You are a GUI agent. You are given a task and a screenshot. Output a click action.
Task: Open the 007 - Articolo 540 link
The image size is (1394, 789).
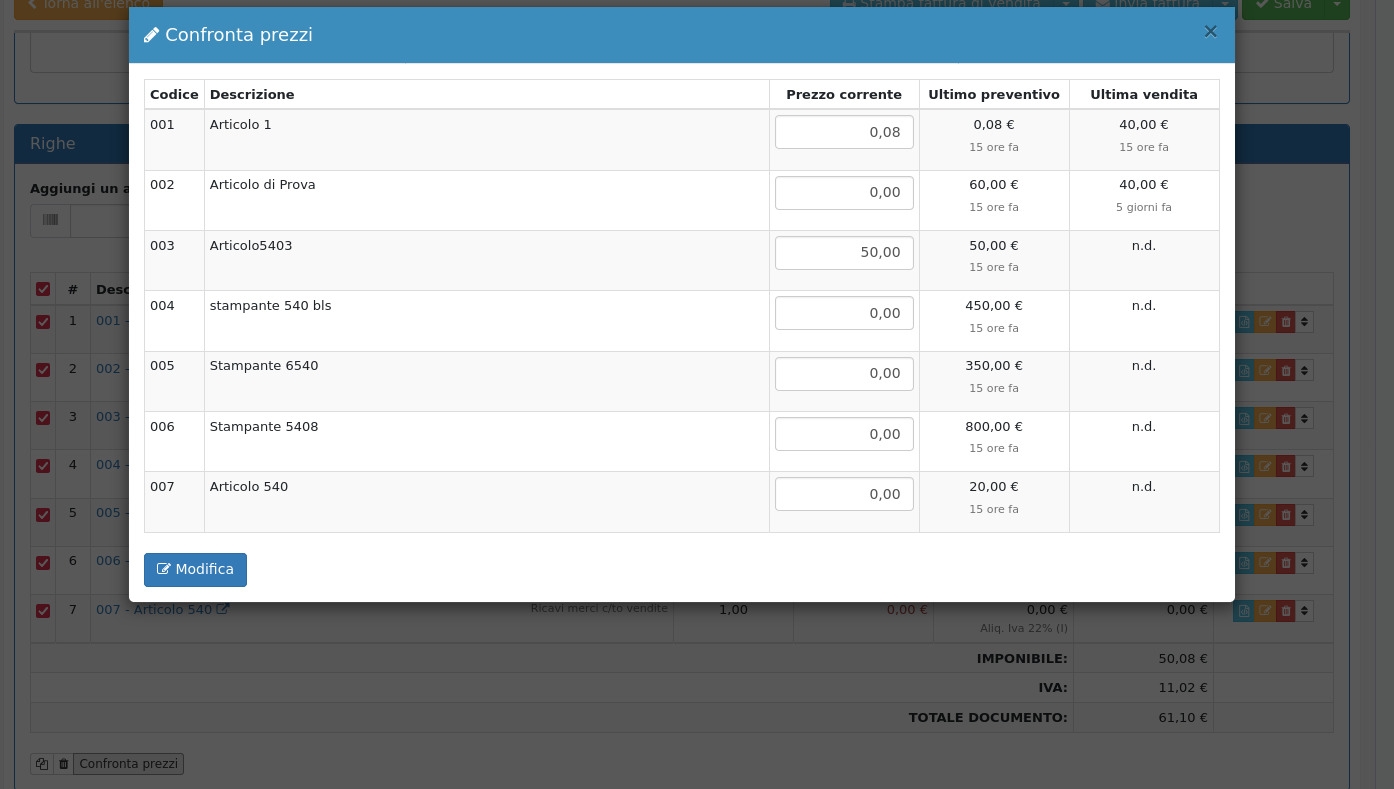(x=154, y=610)
